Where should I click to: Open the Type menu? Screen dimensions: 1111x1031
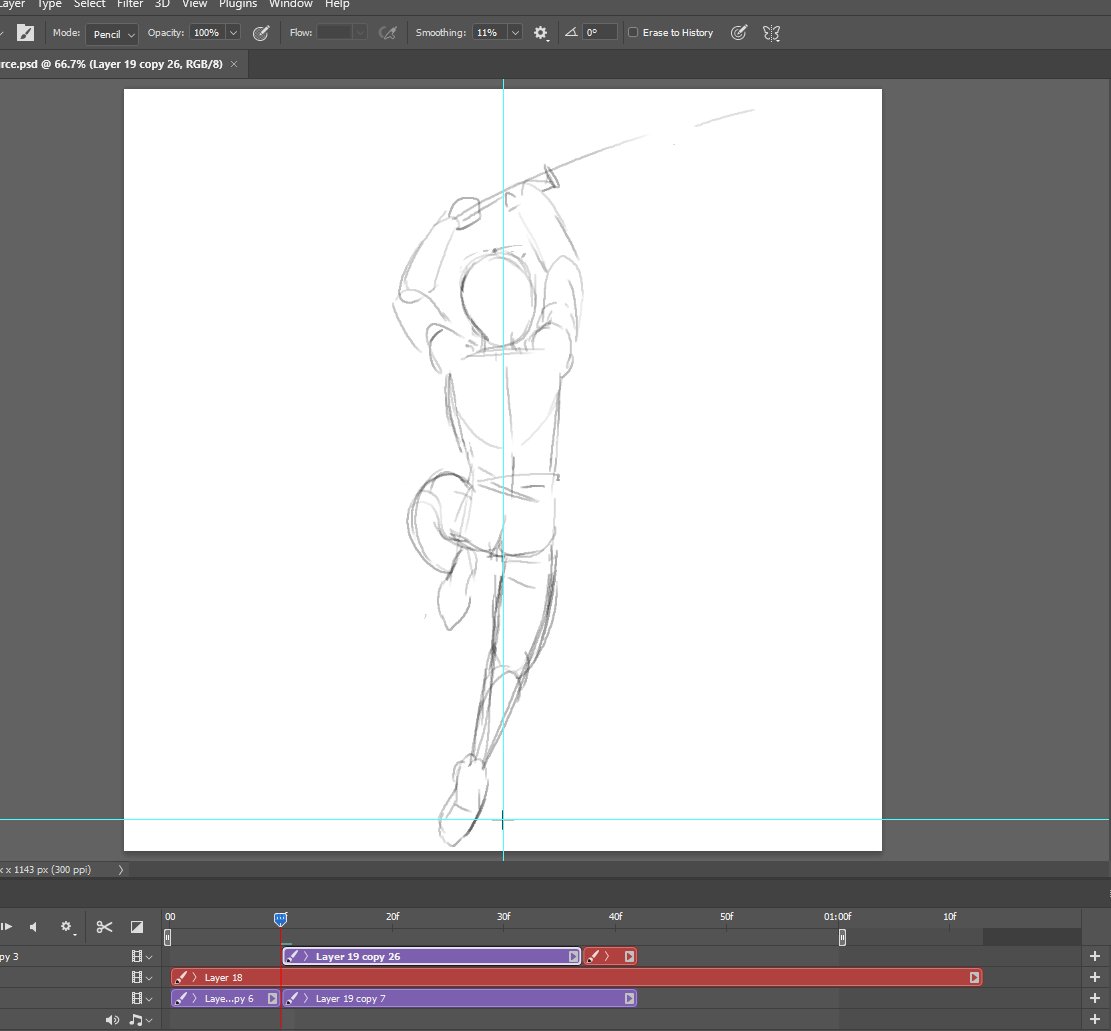click(49, 4)
